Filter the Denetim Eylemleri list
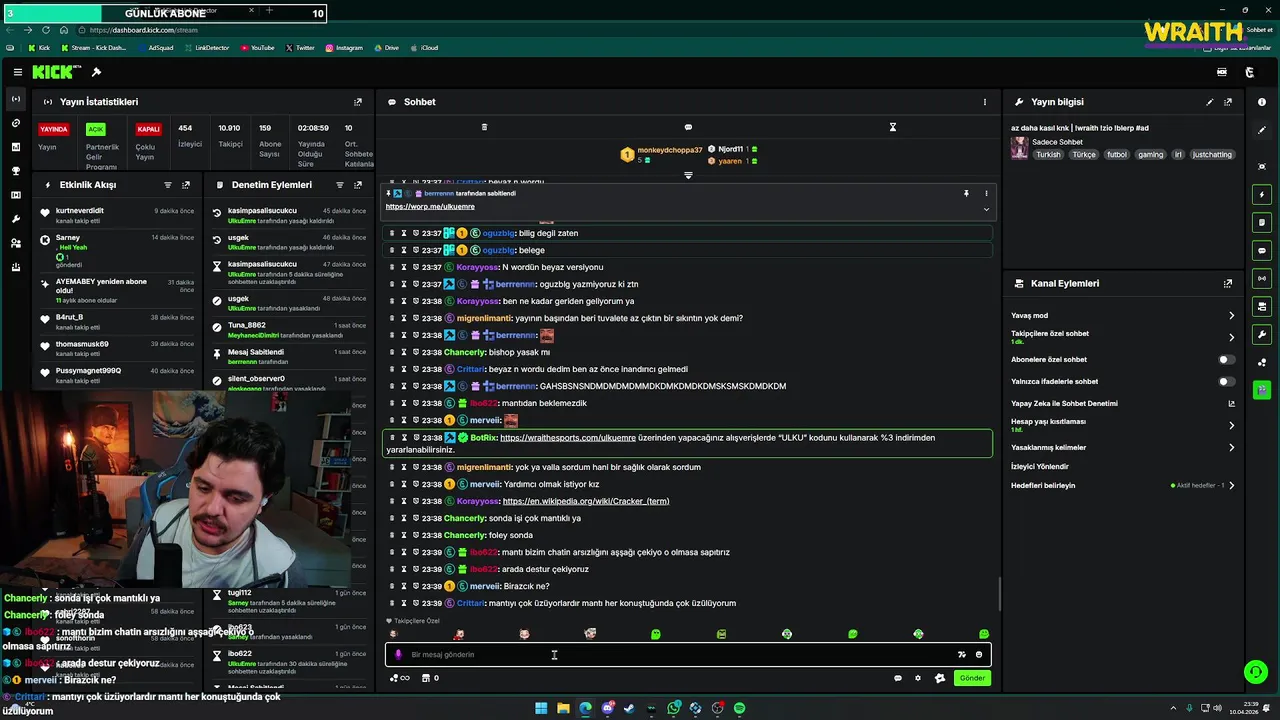 coord(340,185)
